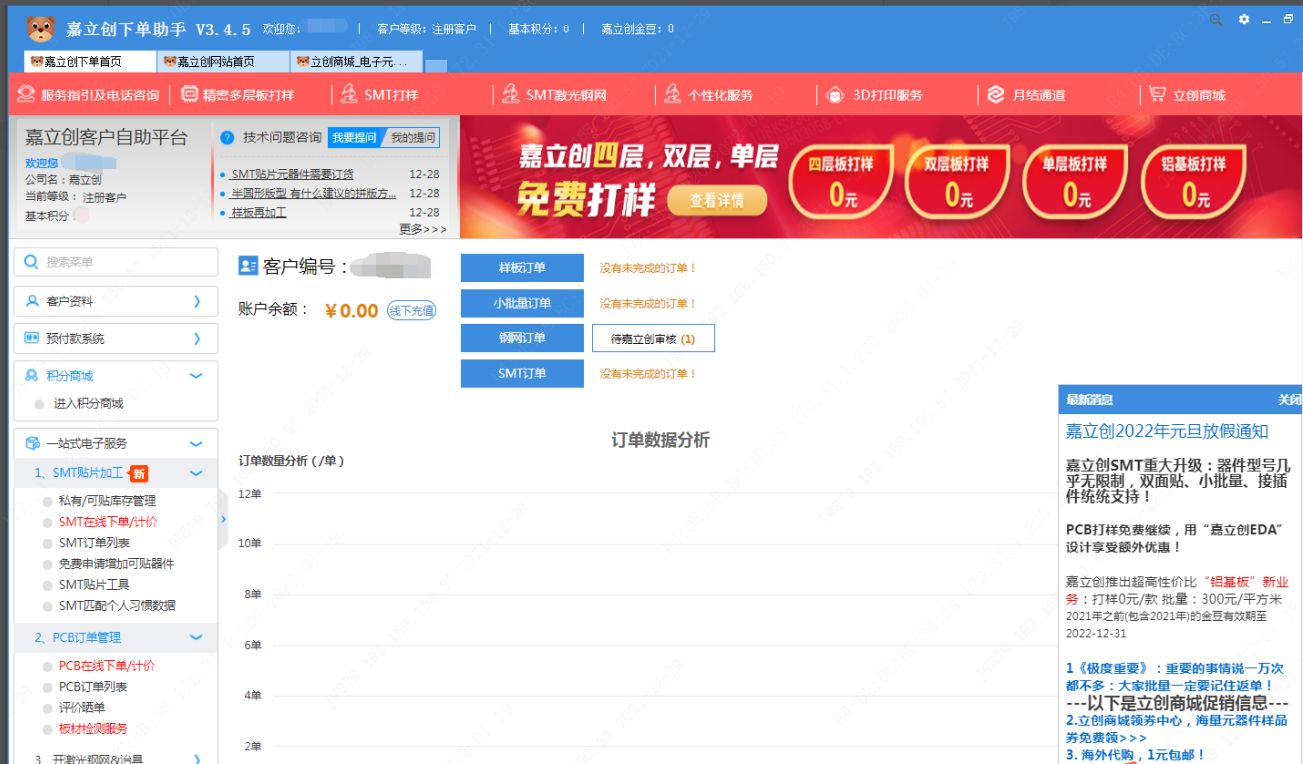
Task: Click the 服务指引及电话咨询 headset icon
Action: pos(26,95)
